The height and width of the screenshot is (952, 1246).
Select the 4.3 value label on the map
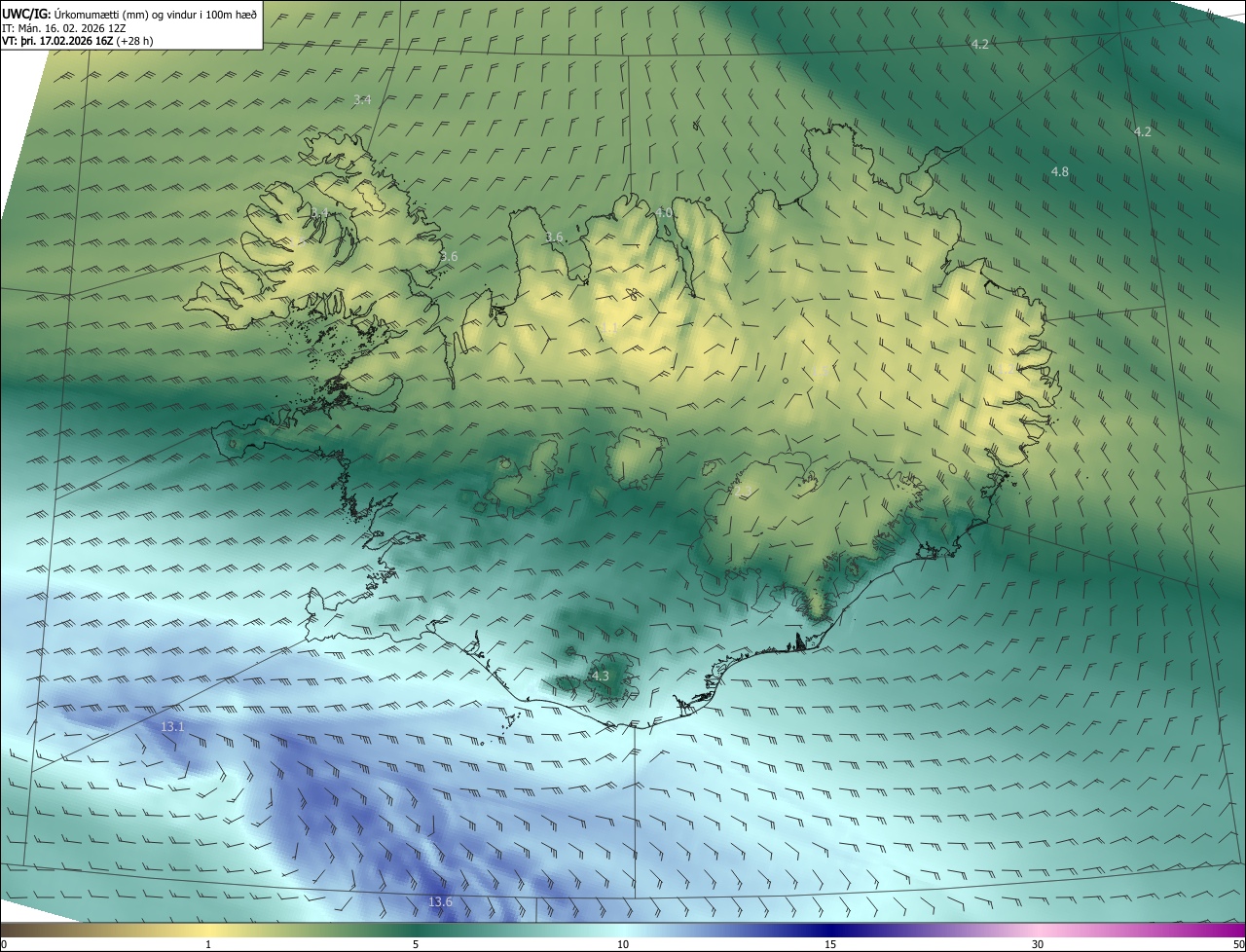(601, 676)
